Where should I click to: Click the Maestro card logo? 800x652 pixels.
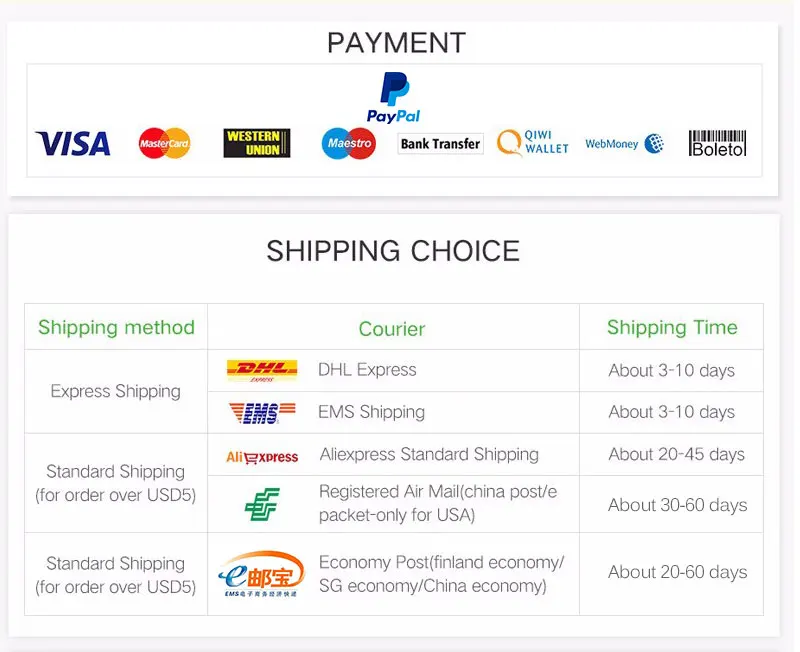point(349,143)
